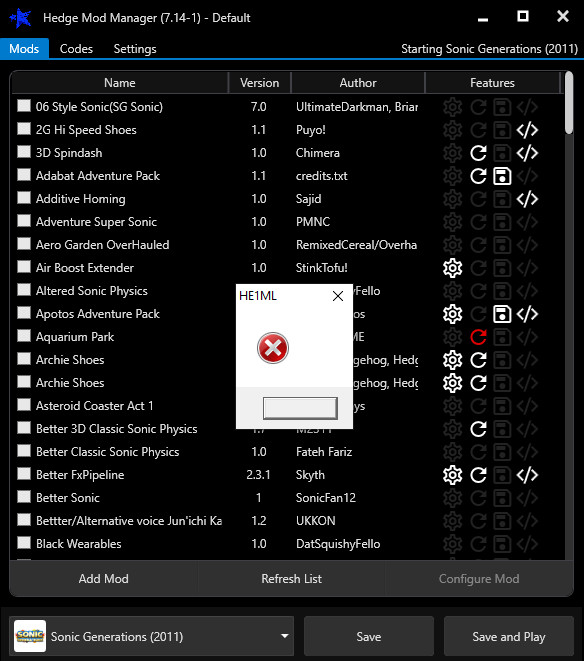
Task: Enable the 2G Hi Speed Shoes mod
Action: [24, 129]
